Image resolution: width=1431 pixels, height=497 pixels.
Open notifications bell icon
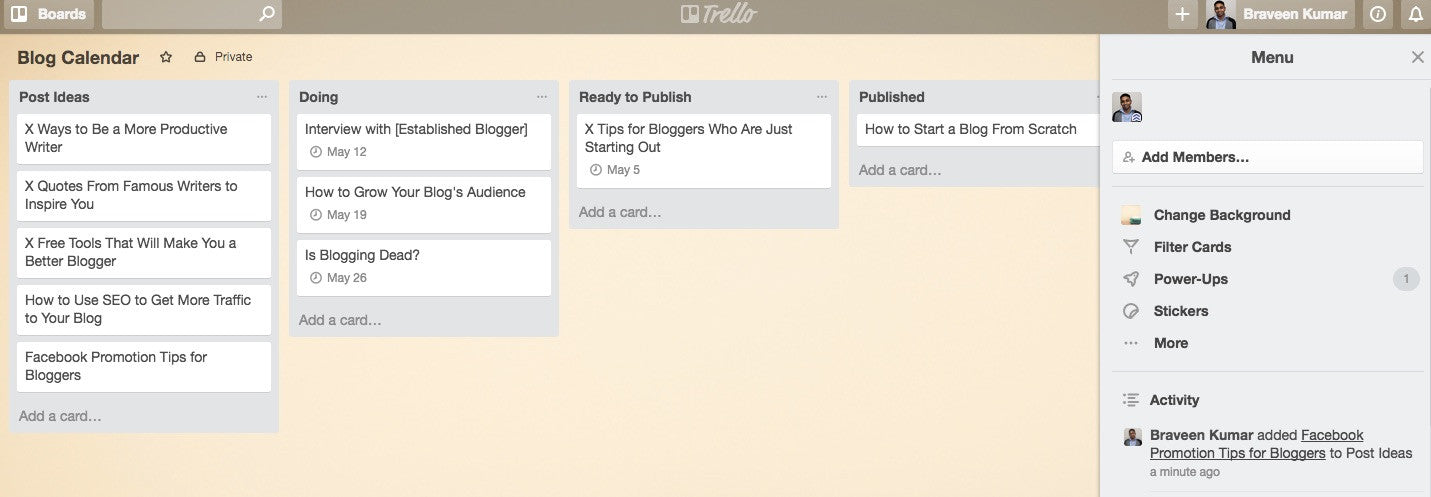(1415, 14)
